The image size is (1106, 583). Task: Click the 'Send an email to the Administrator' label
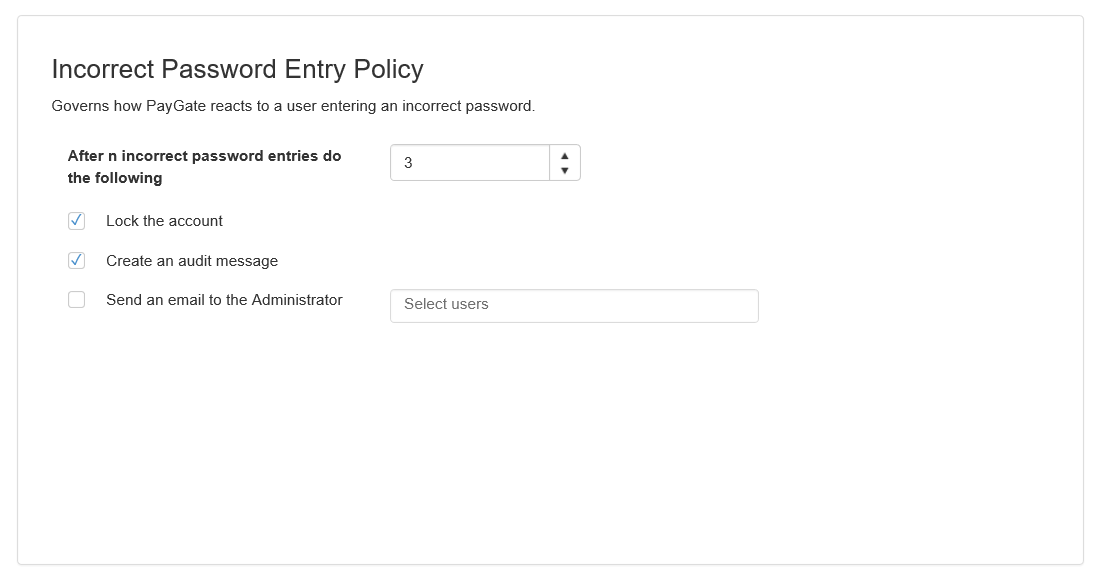tap(224, 300)
